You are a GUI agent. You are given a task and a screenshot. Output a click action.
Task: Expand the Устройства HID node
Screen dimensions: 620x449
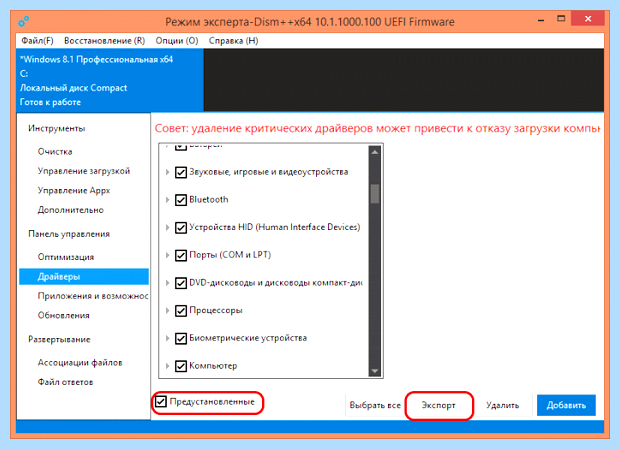pos(167,228)
